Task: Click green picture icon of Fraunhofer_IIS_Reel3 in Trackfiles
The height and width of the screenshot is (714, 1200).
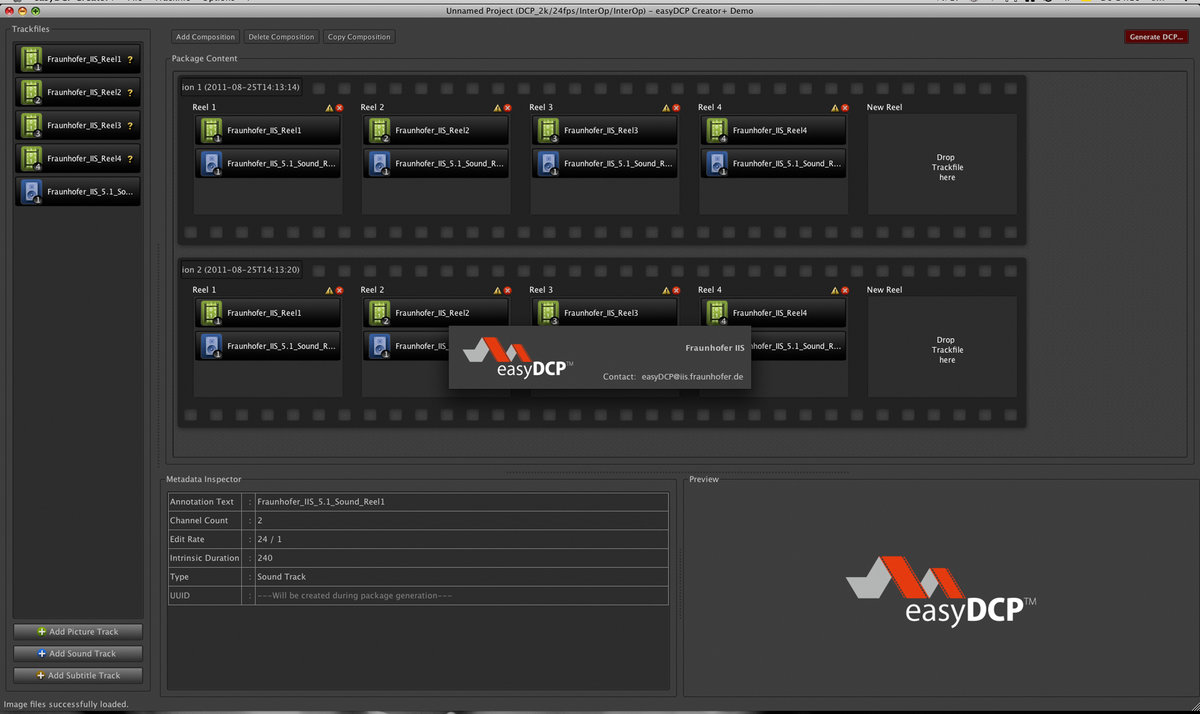Action: click(x=30, y=125)
